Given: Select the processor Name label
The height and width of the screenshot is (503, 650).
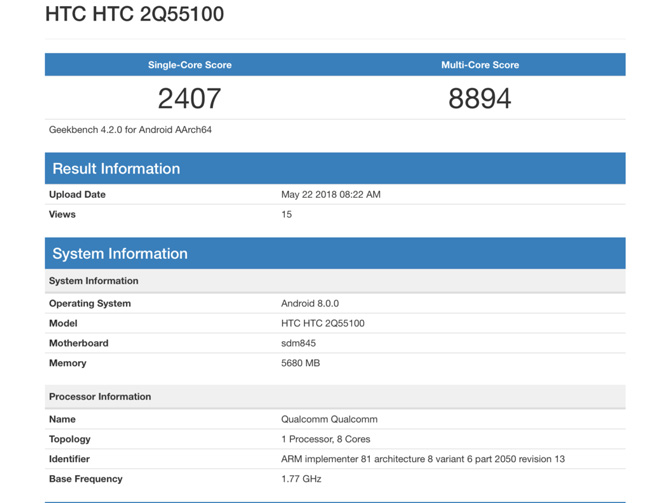Looking at the screenshot, I should click(x=62, y=419).
